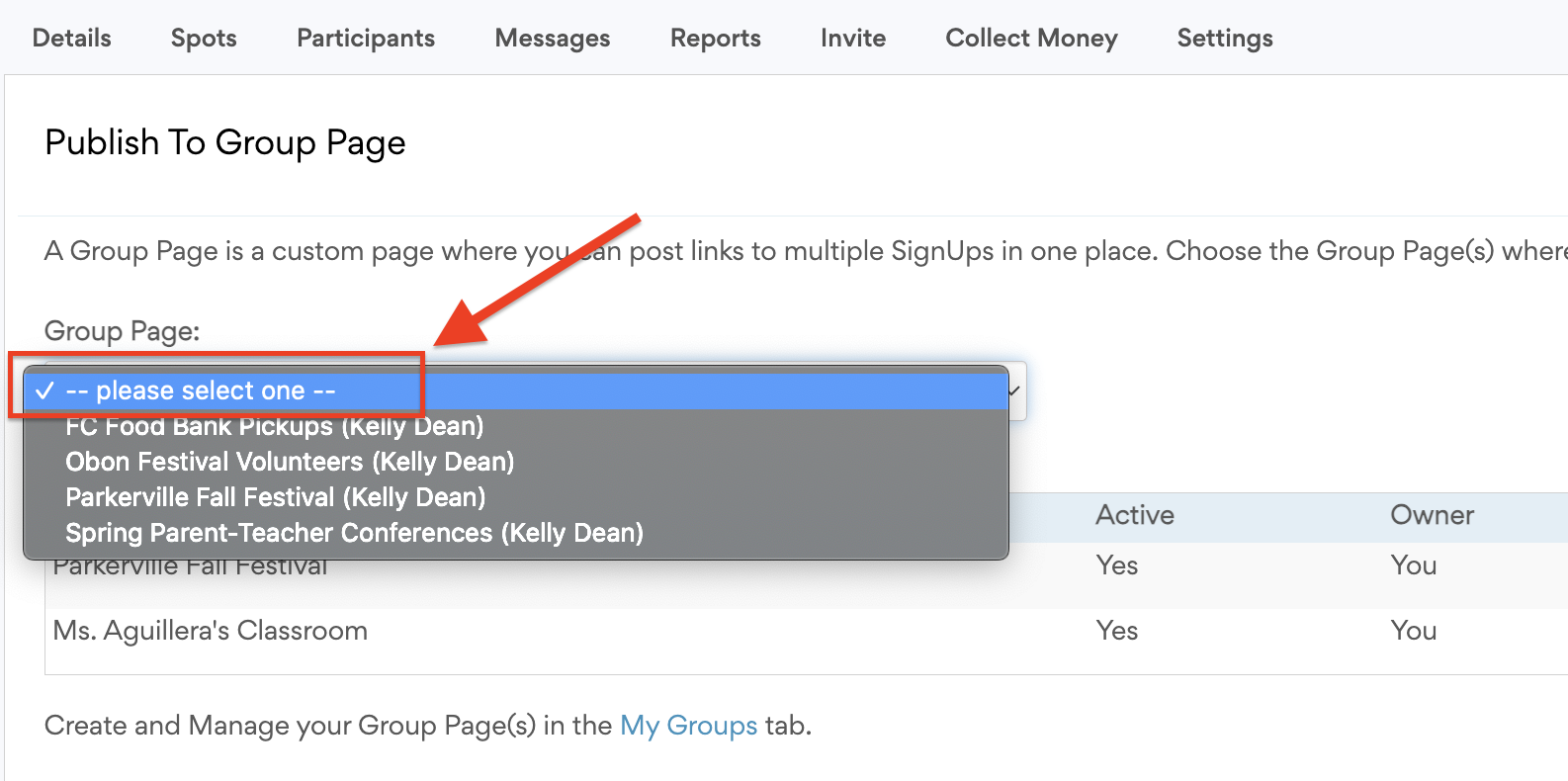1568x781 pixels.
Task: Open the Details tab
Action: 72,39
